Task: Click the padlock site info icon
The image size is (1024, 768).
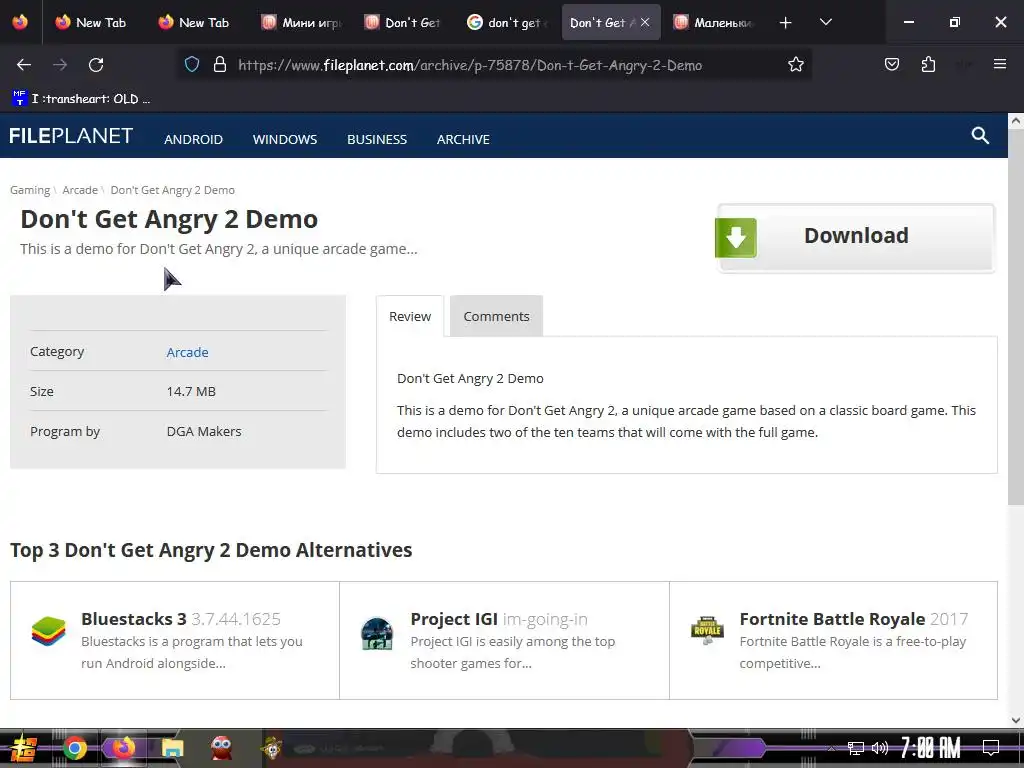Action: tap(220, 65)
